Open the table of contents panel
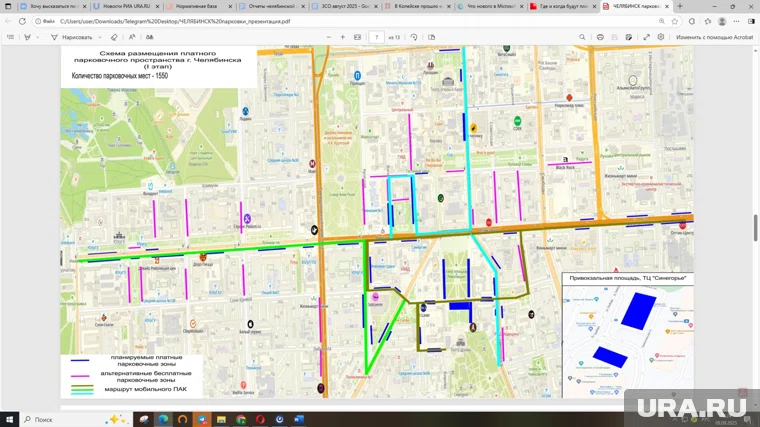Image resolution: width=760 pixels, height=427 pixels. (x=10, y=37)
